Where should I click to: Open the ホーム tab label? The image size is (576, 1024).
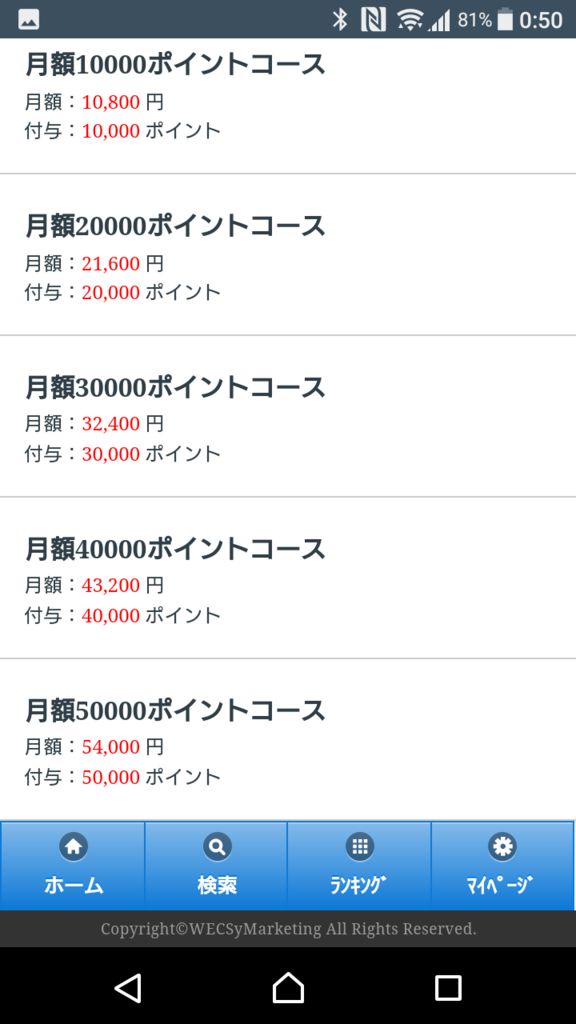(x=74, y=886)
